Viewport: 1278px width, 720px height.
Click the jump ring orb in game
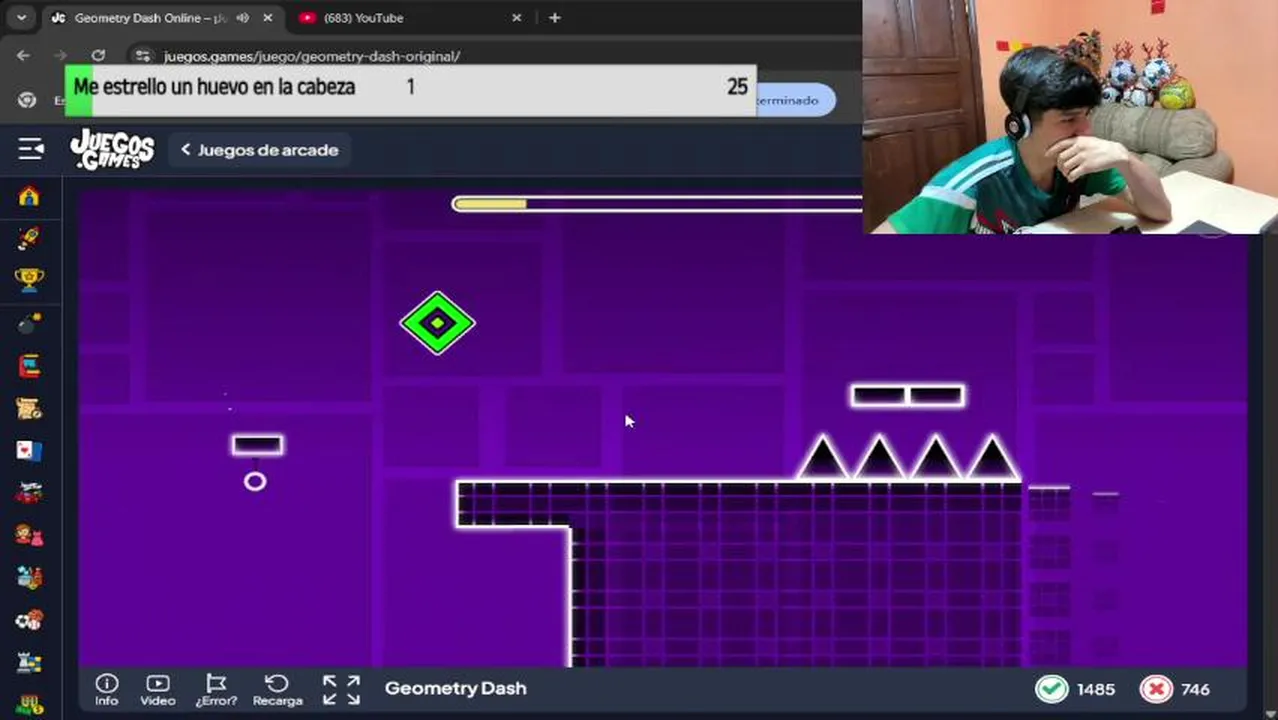click(255, 482)
